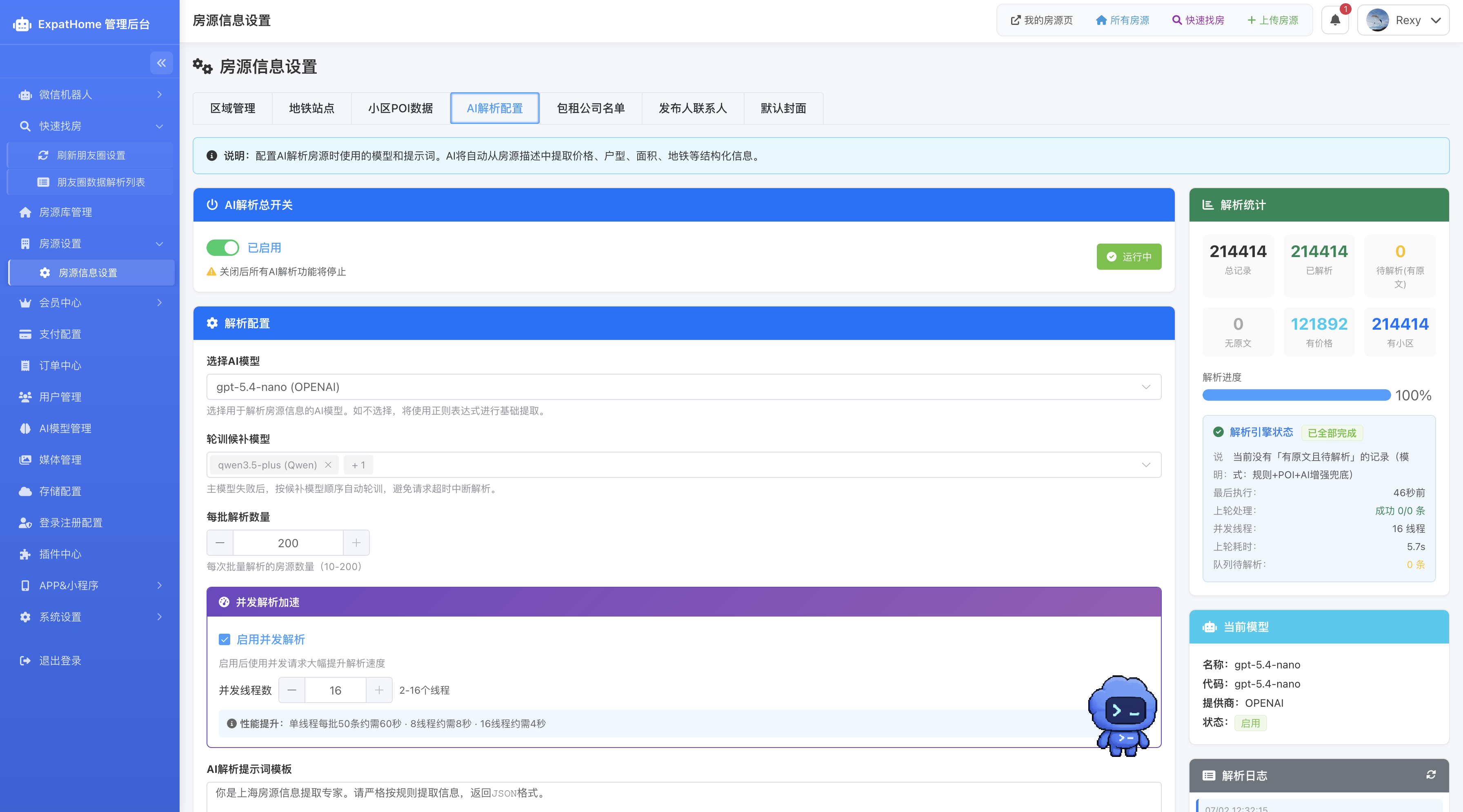Click the floating blue robot assistant
1463x812 pixels.
[x=1122, y=715]
